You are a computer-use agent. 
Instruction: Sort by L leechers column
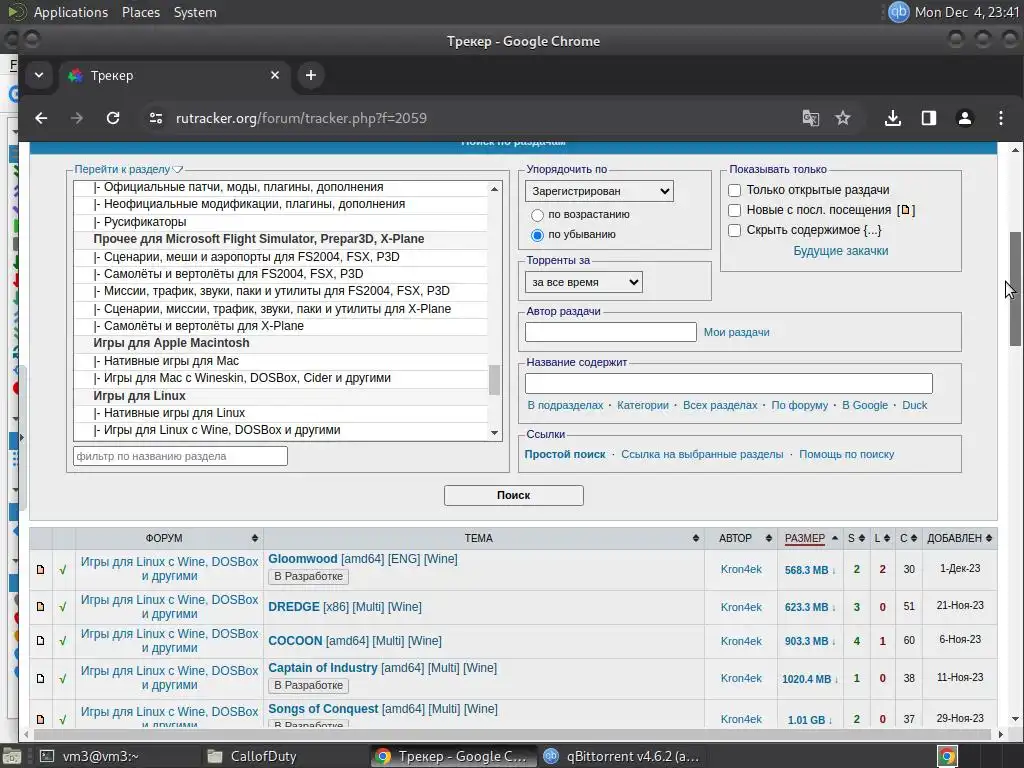pyautogui.click(x=882, y=538)
